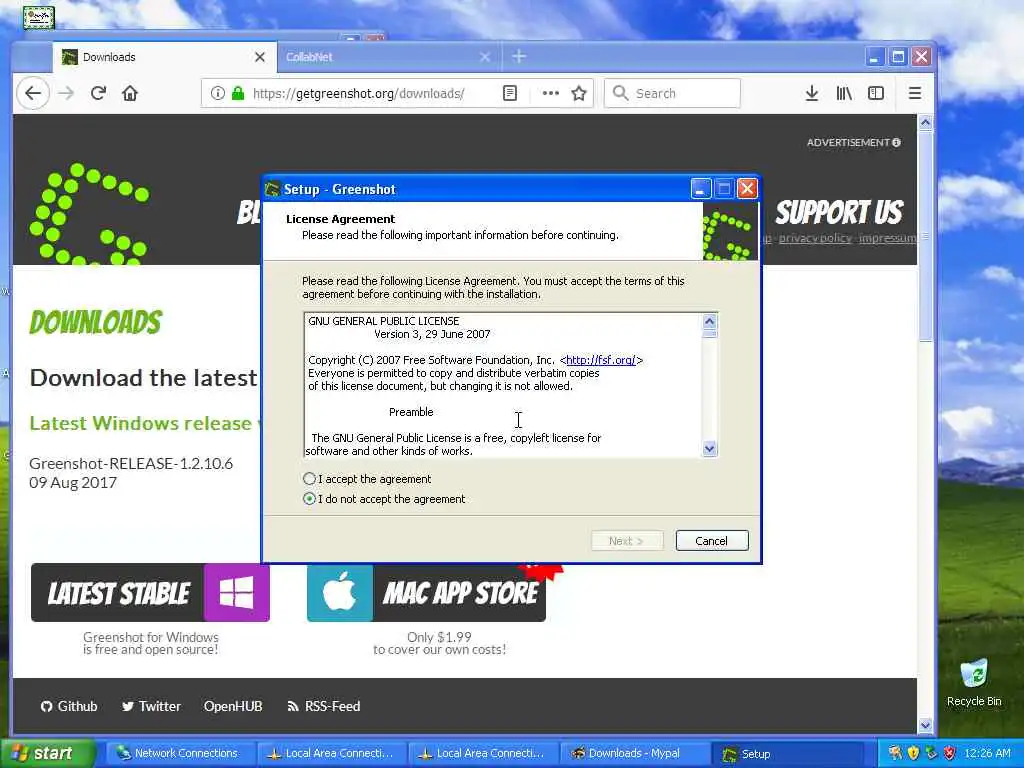Click the network tray icon left of red shield
Viewport: 1024px width, 768px height.
coord(931,753)
